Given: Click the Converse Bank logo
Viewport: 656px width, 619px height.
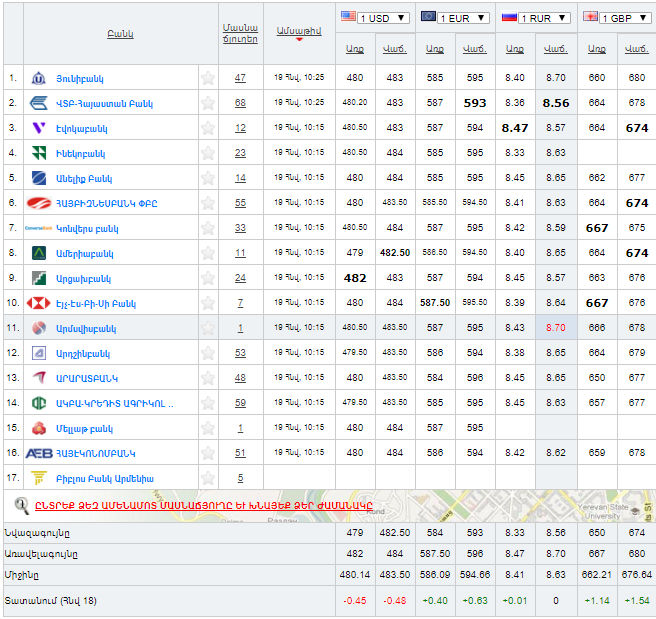Looking at the screenshot, I should (x=39, y=228).
